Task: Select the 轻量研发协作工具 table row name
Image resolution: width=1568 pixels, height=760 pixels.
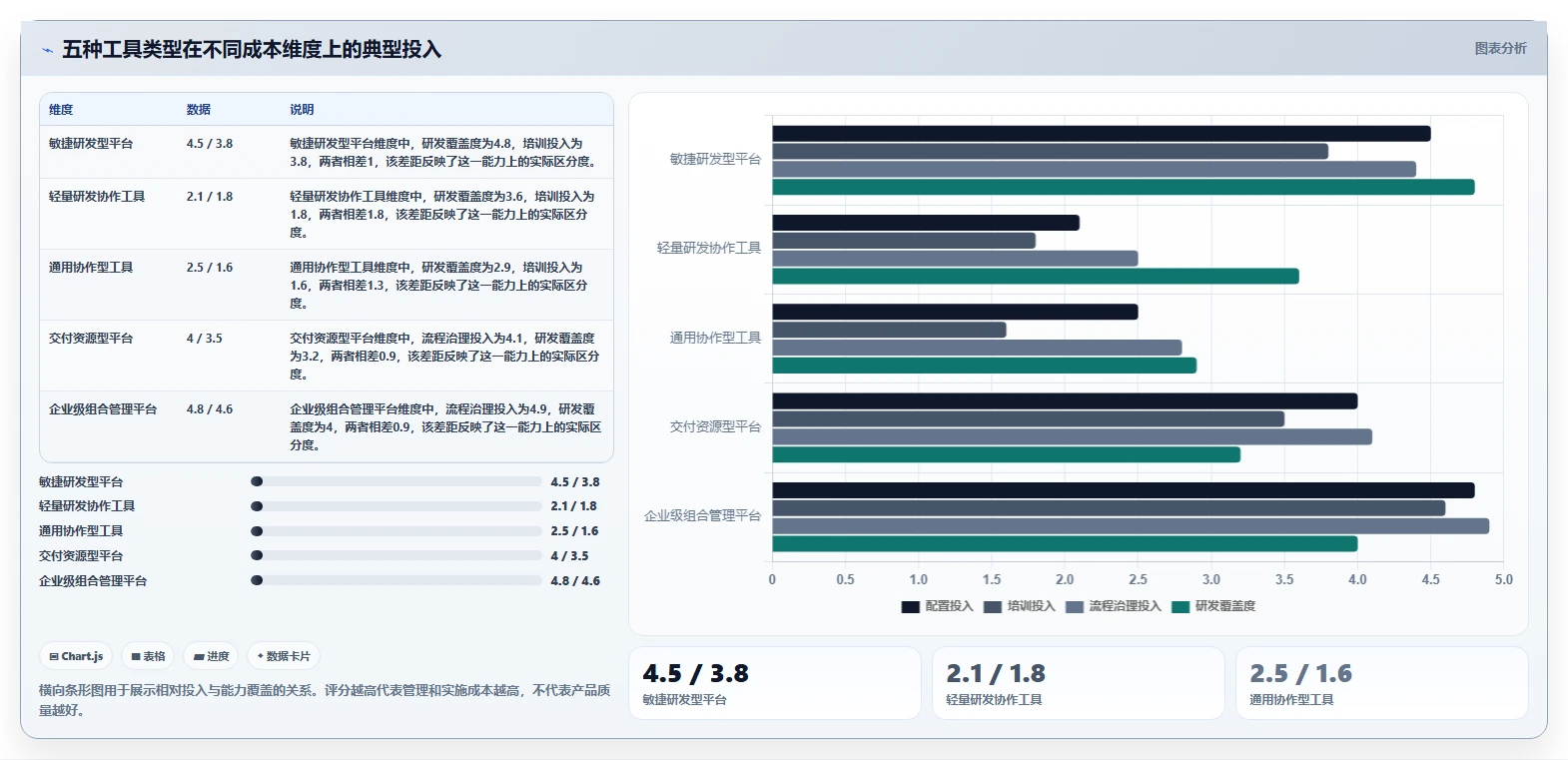Action: 97,197
